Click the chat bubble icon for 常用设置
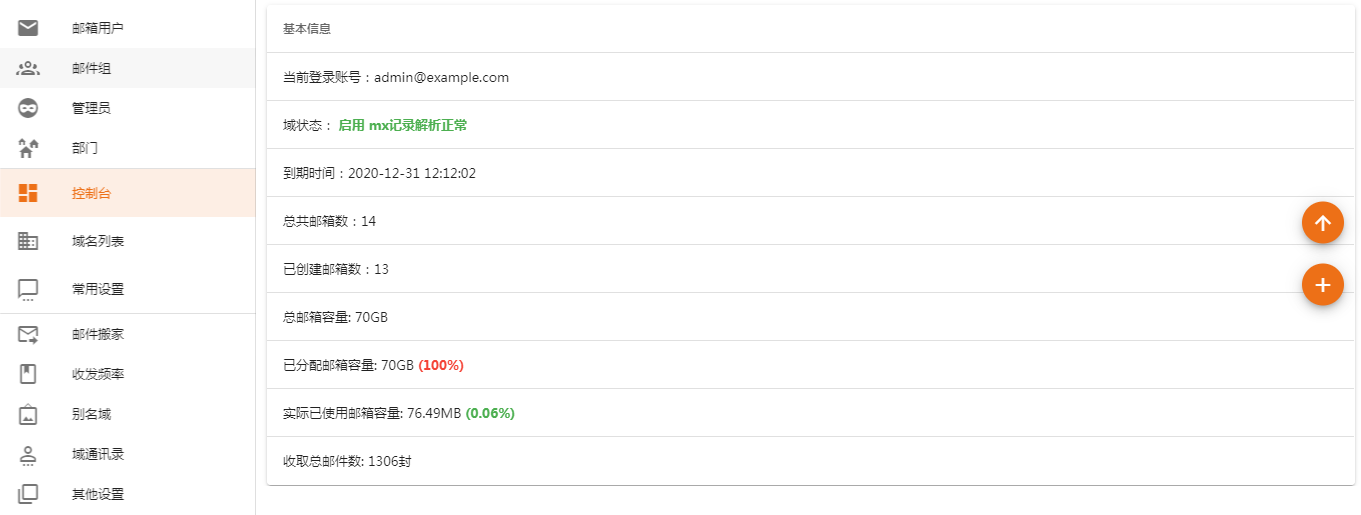1361x515 pixels. [28, 289]
